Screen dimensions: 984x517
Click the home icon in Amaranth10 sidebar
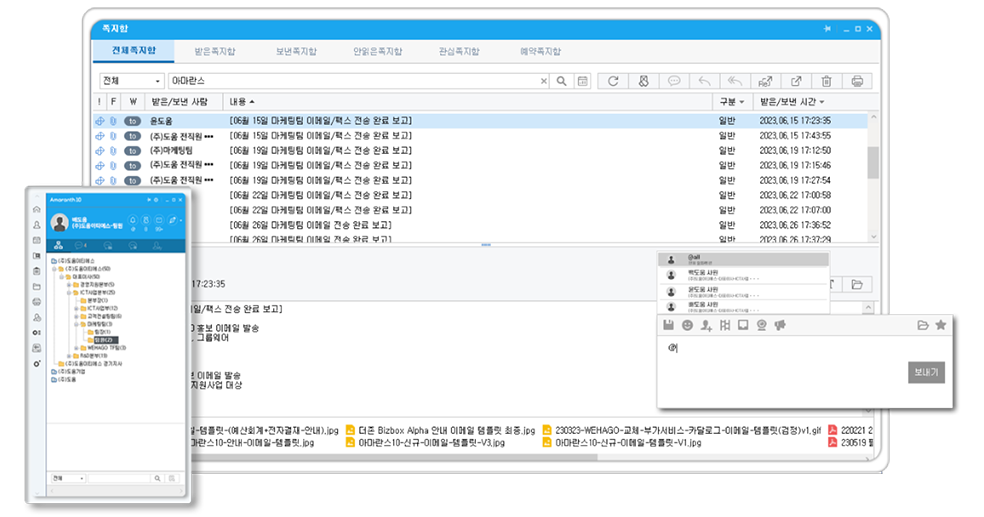pyautogui.click(x=36, y=210)
